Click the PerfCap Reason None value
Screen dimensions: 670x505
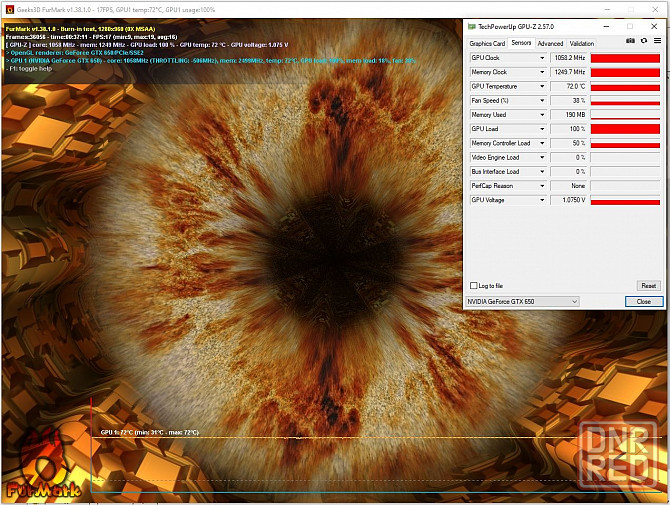point(569,186)
